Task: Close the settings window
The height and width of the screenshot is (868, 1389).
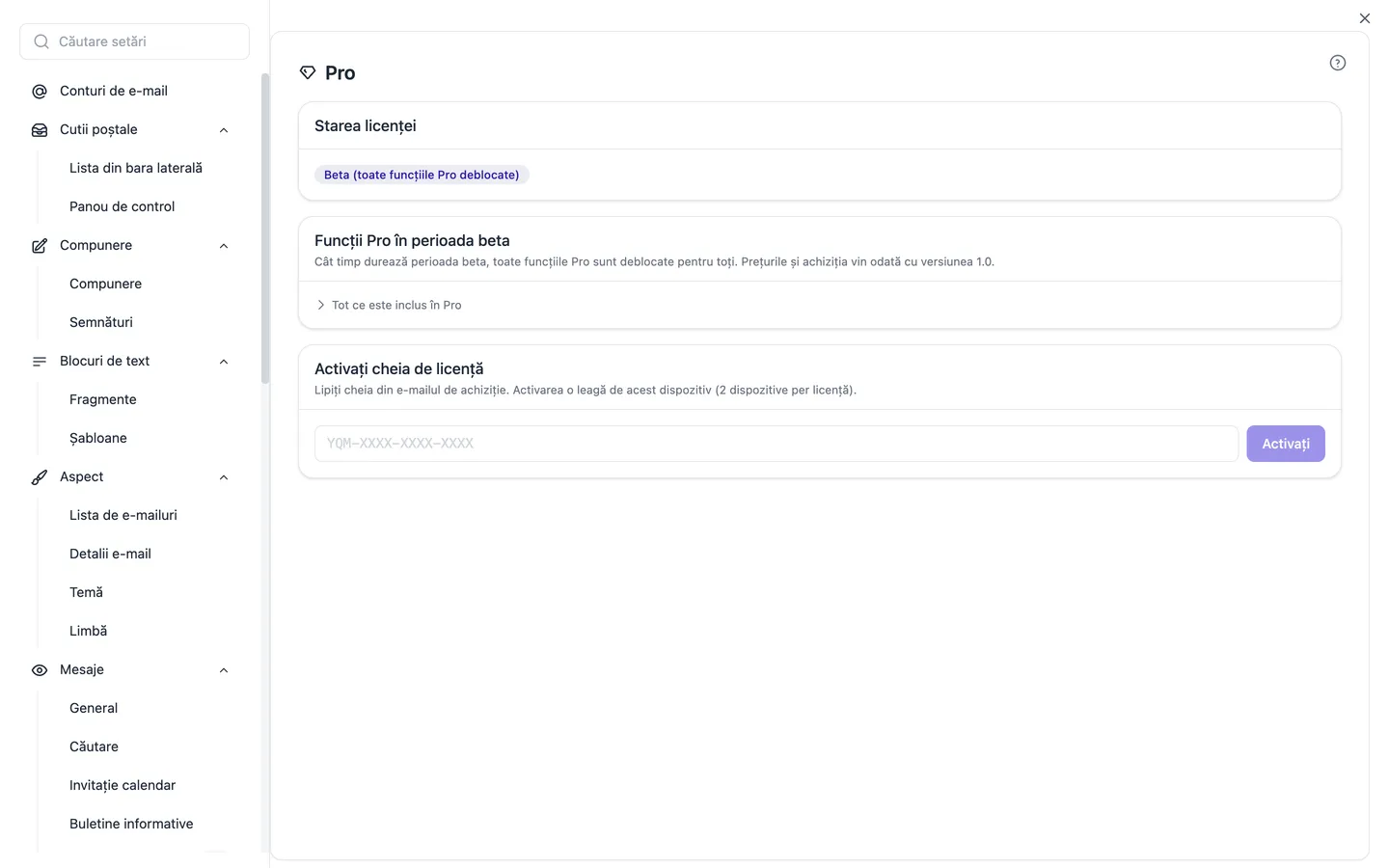Action: 1365,18
